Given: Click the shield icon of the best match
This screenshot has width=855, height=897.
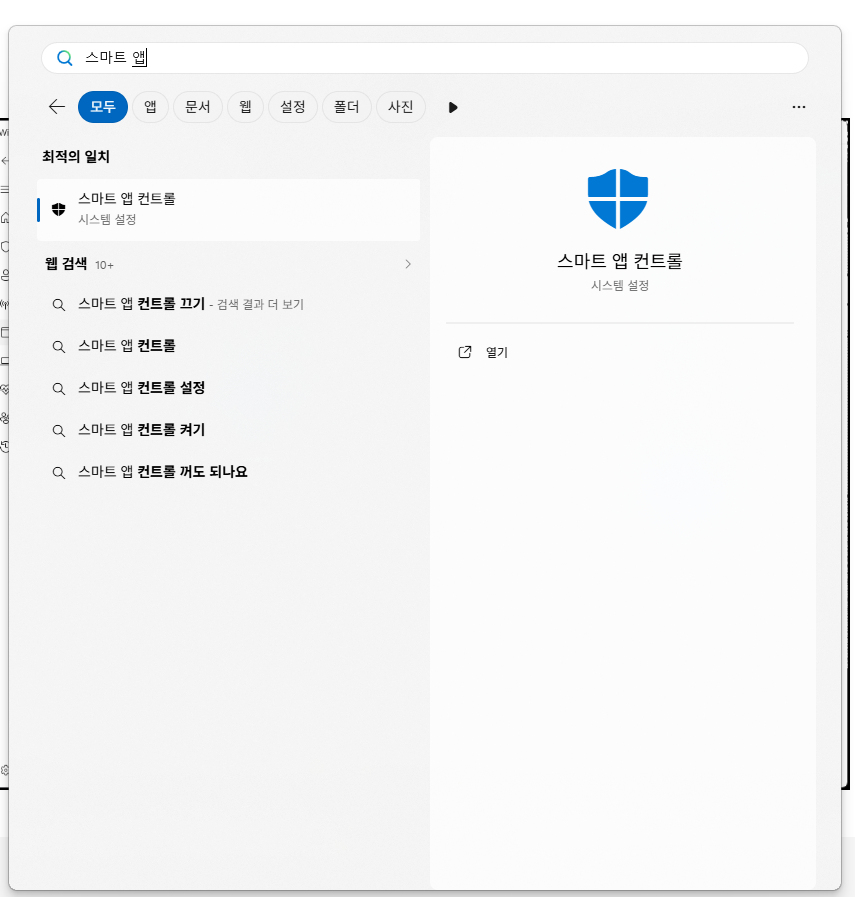Looking at the screenshot, I should (58, 209).
